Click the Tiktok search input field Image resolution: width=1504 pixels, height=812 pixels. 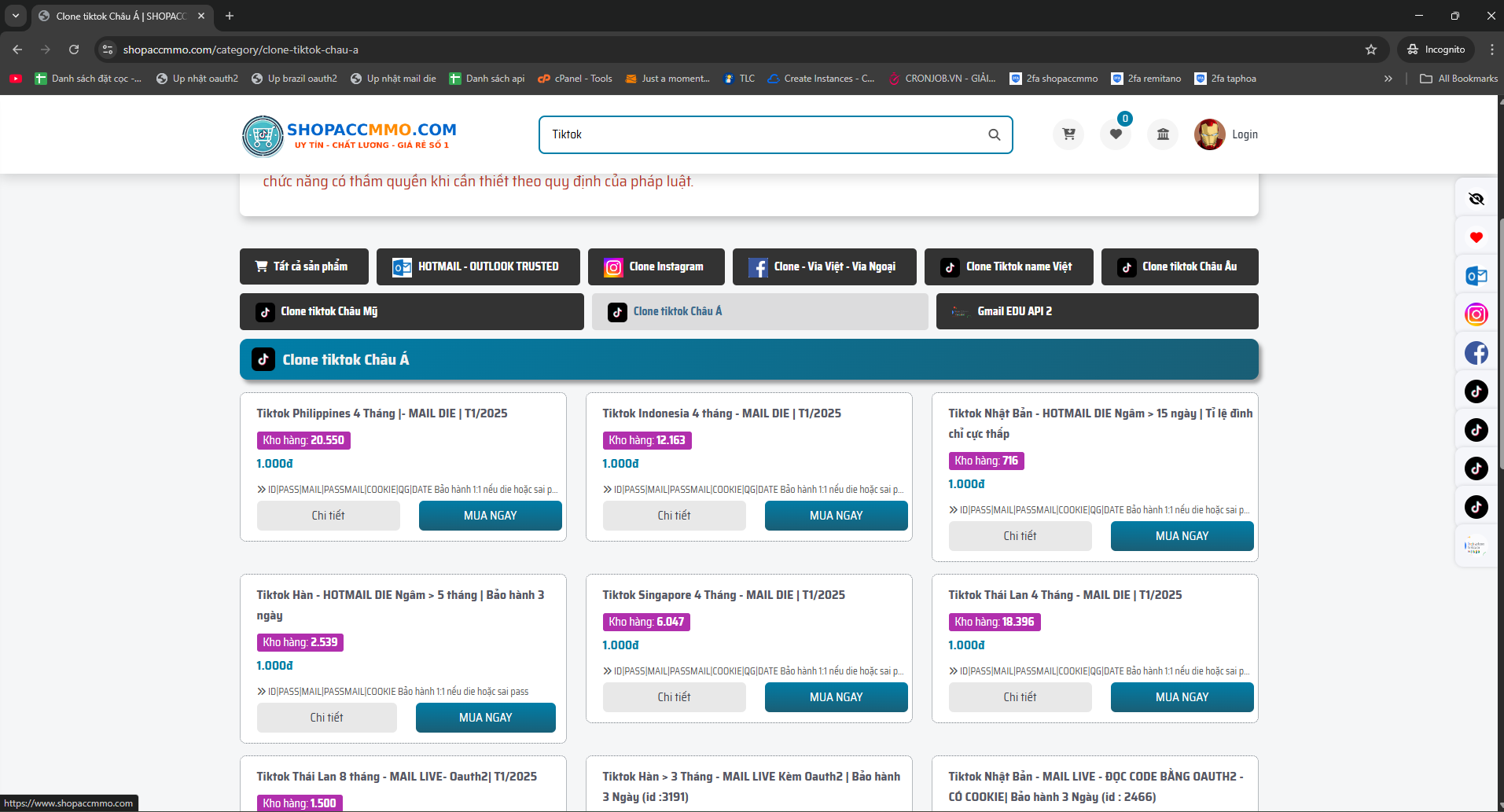763,134
